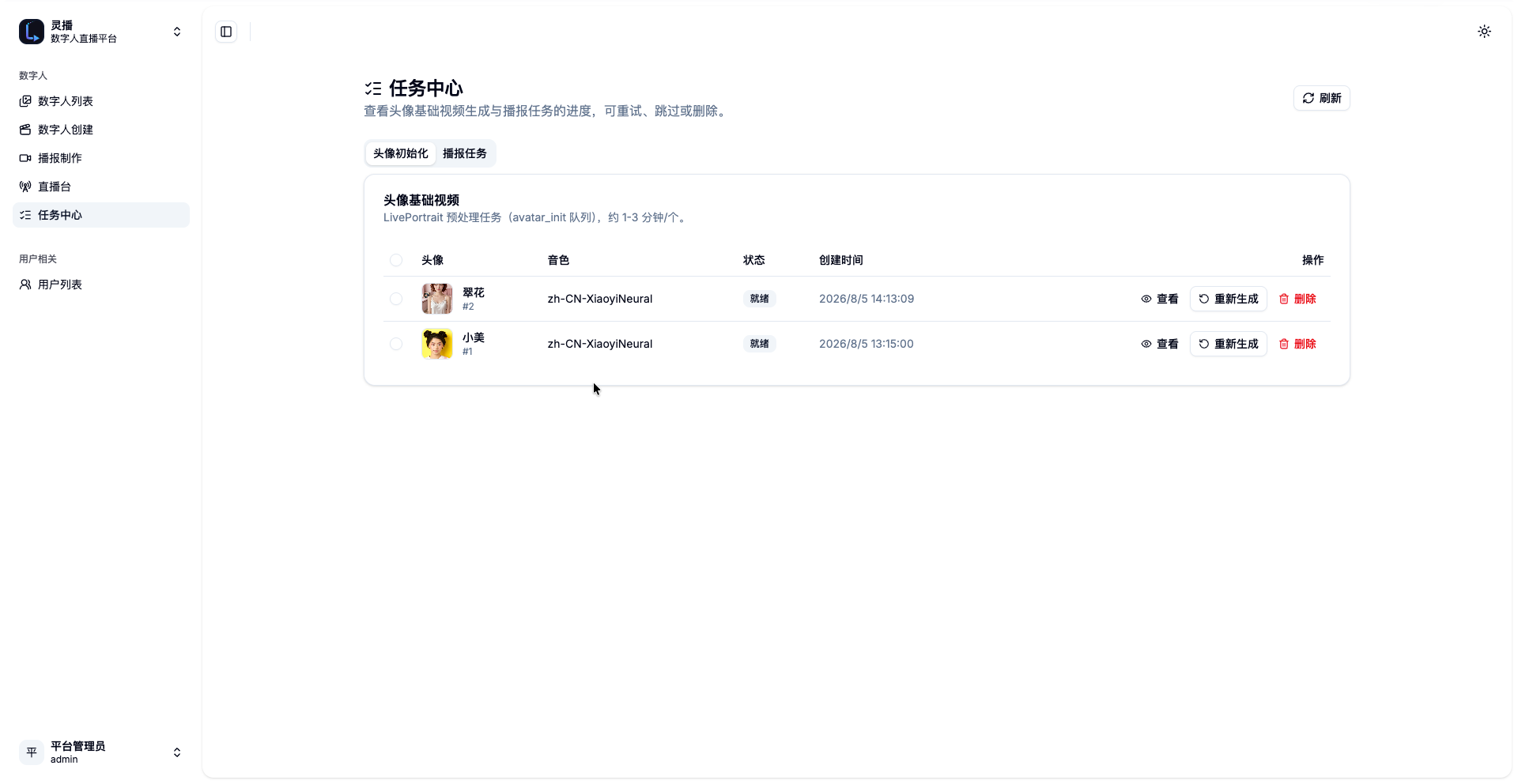Click the timestamp 2026/8/5 13:15:00
Screen dimensions: 1518x784
pyautogui.click(x=867, y=344)
